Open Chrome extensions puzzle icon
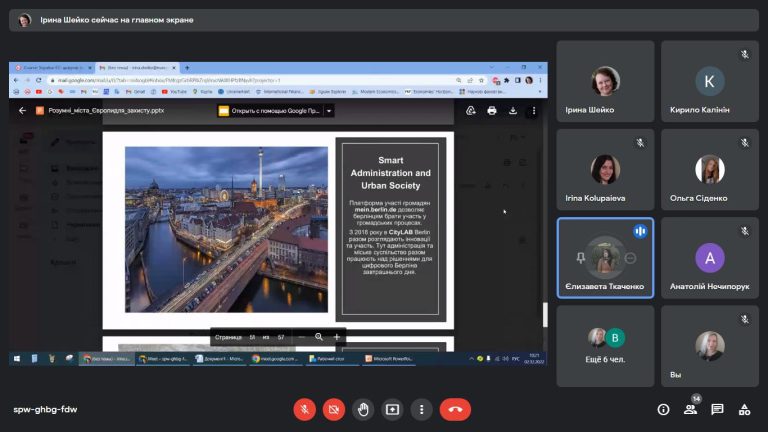This screenshot has height=432, width=768. (x=506, y=80)
